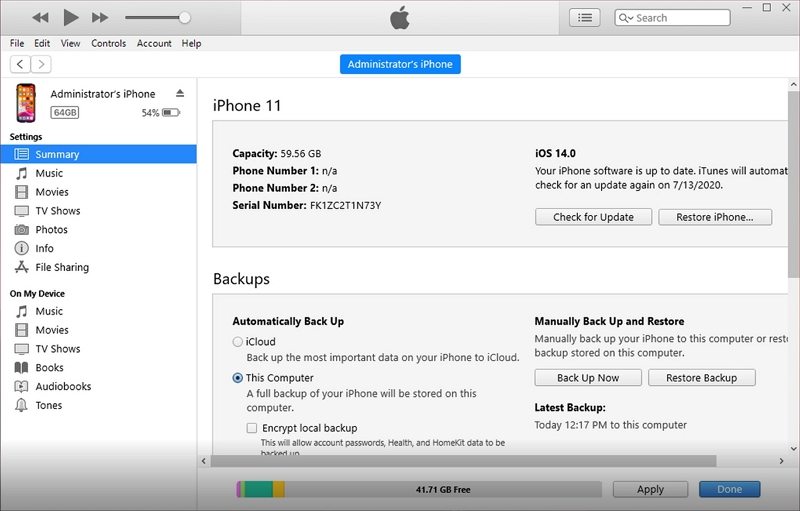Click the Check for Update button
Viewport: 800px width, 511px height.
[x=593, y=217]
